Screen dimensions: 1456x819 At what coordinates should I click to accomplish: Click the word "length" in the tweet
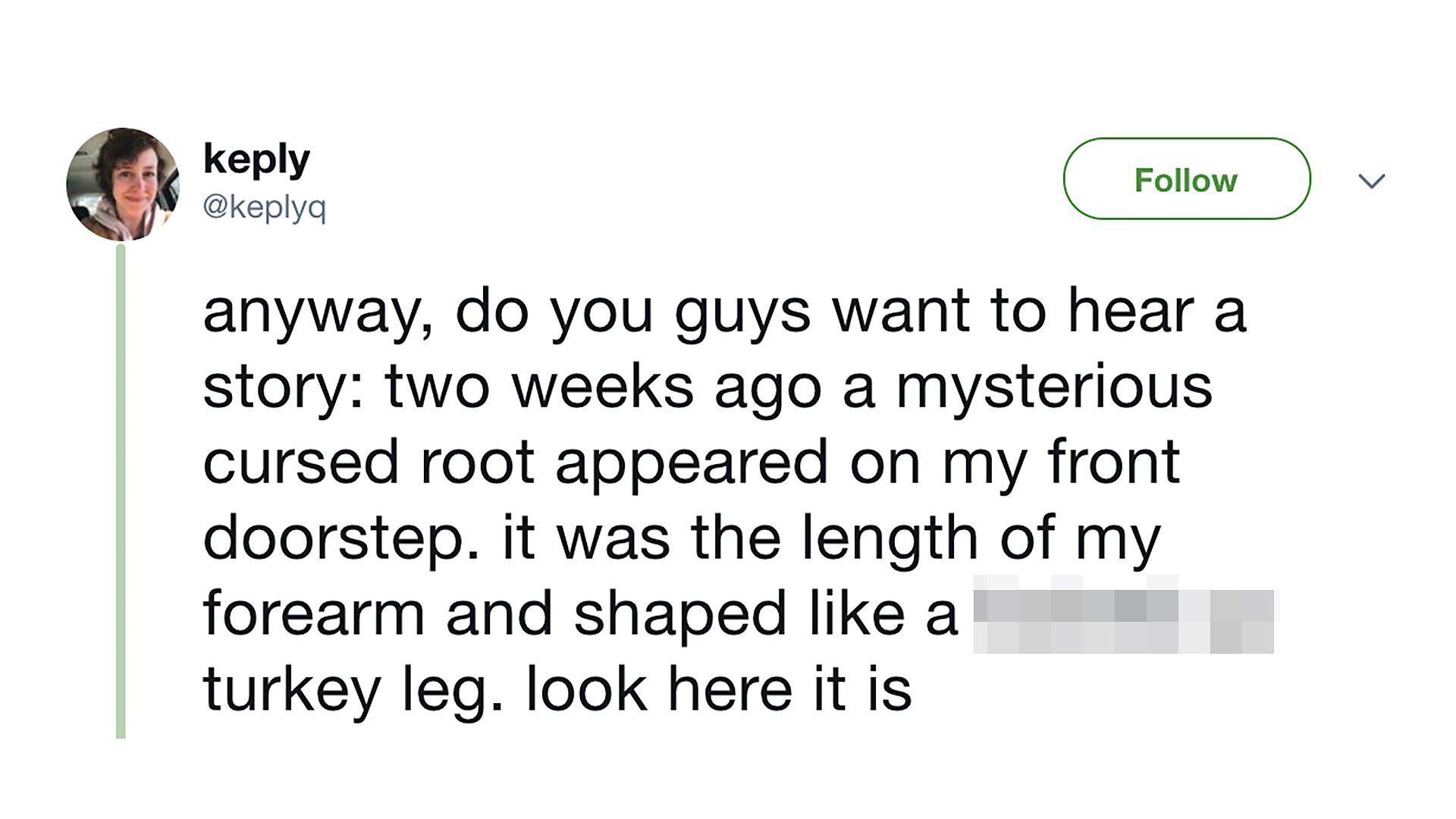coord(890,538)
